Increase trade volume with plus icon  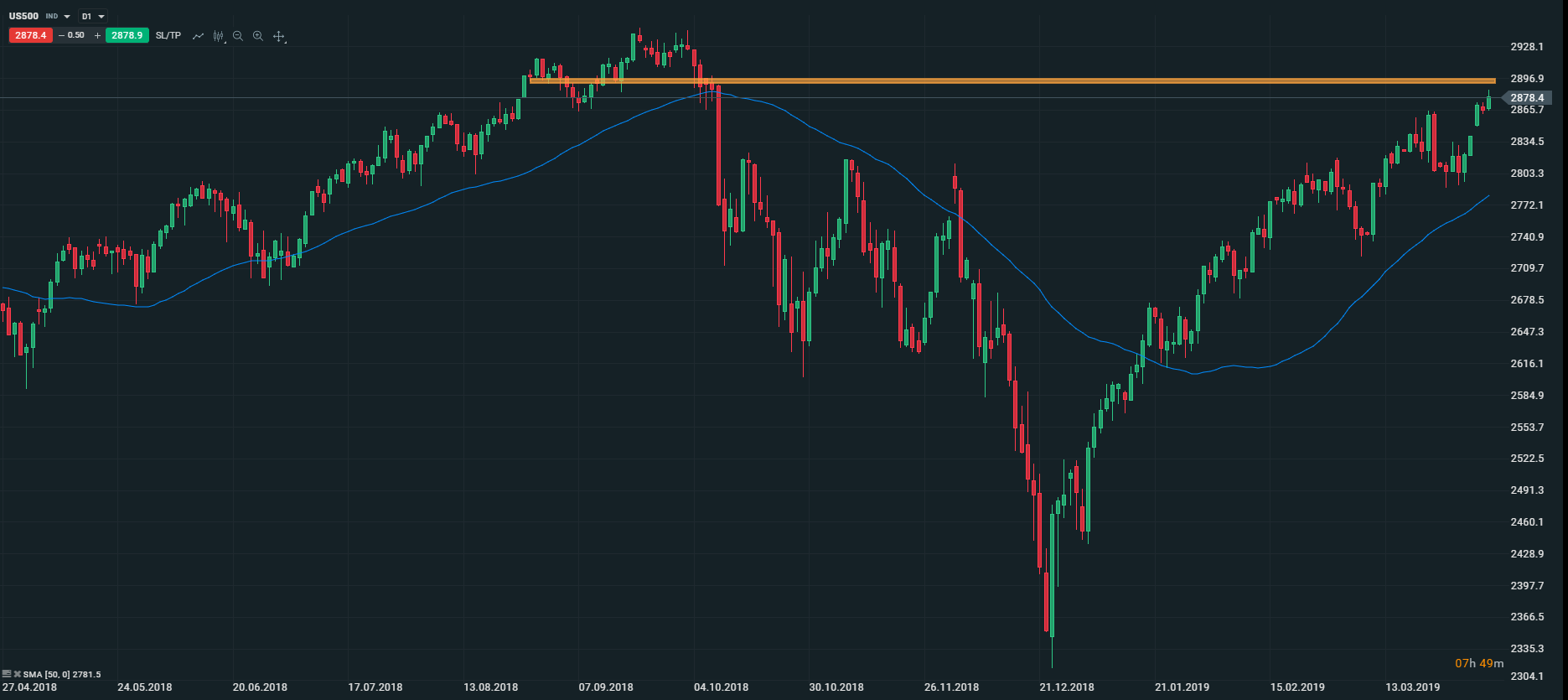pos(97,35)
